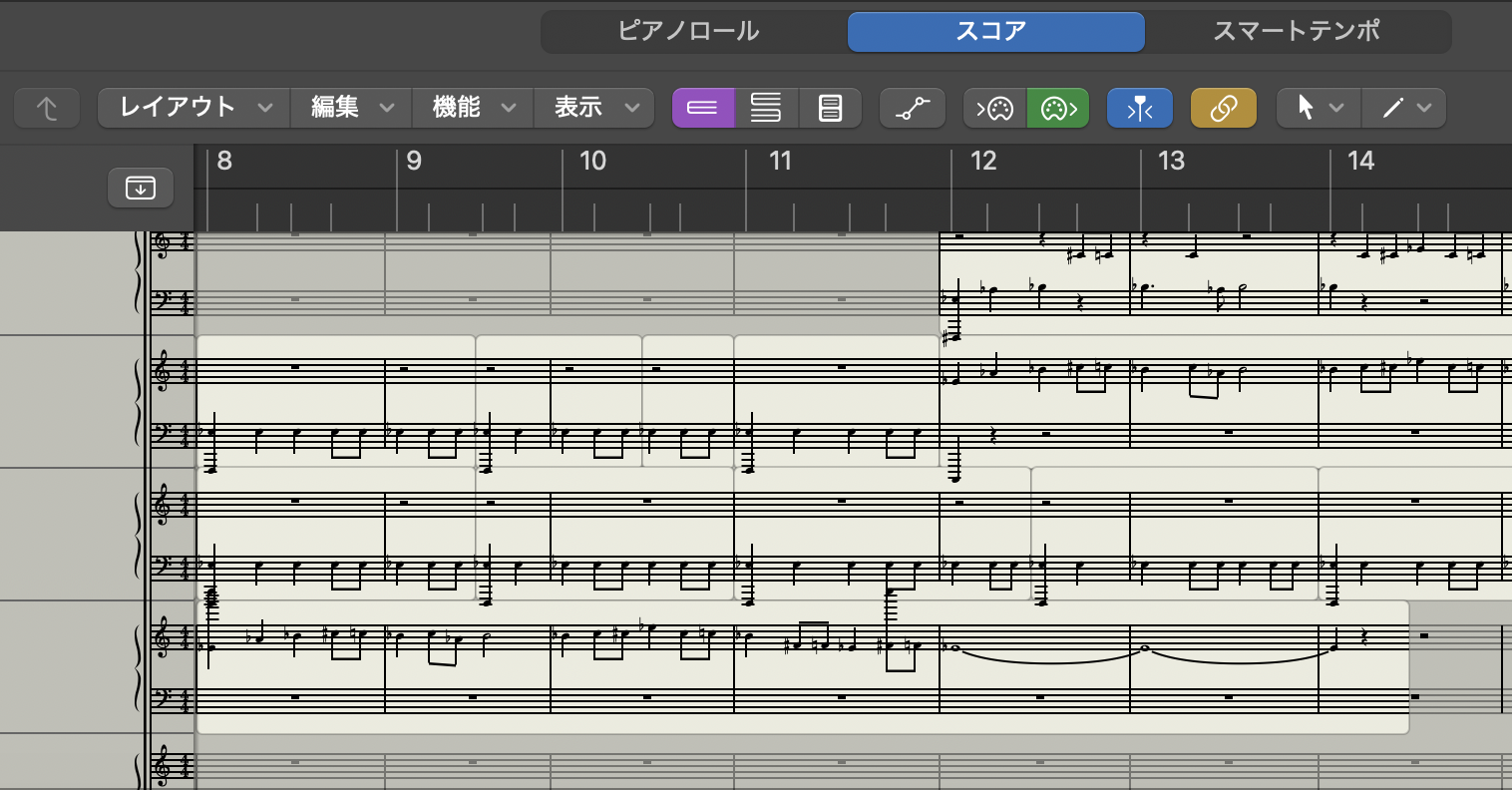The image size is (1512, 790).
Task: Click bar 11 in the ruler
Action: (x=780, y=161)
